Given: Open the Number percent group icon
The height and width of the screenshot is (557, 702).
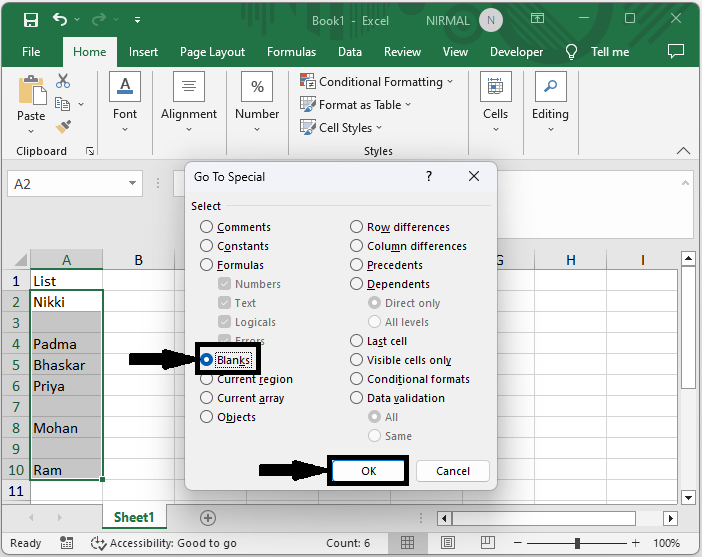Looking at the screenshot, I should [257, 86].
